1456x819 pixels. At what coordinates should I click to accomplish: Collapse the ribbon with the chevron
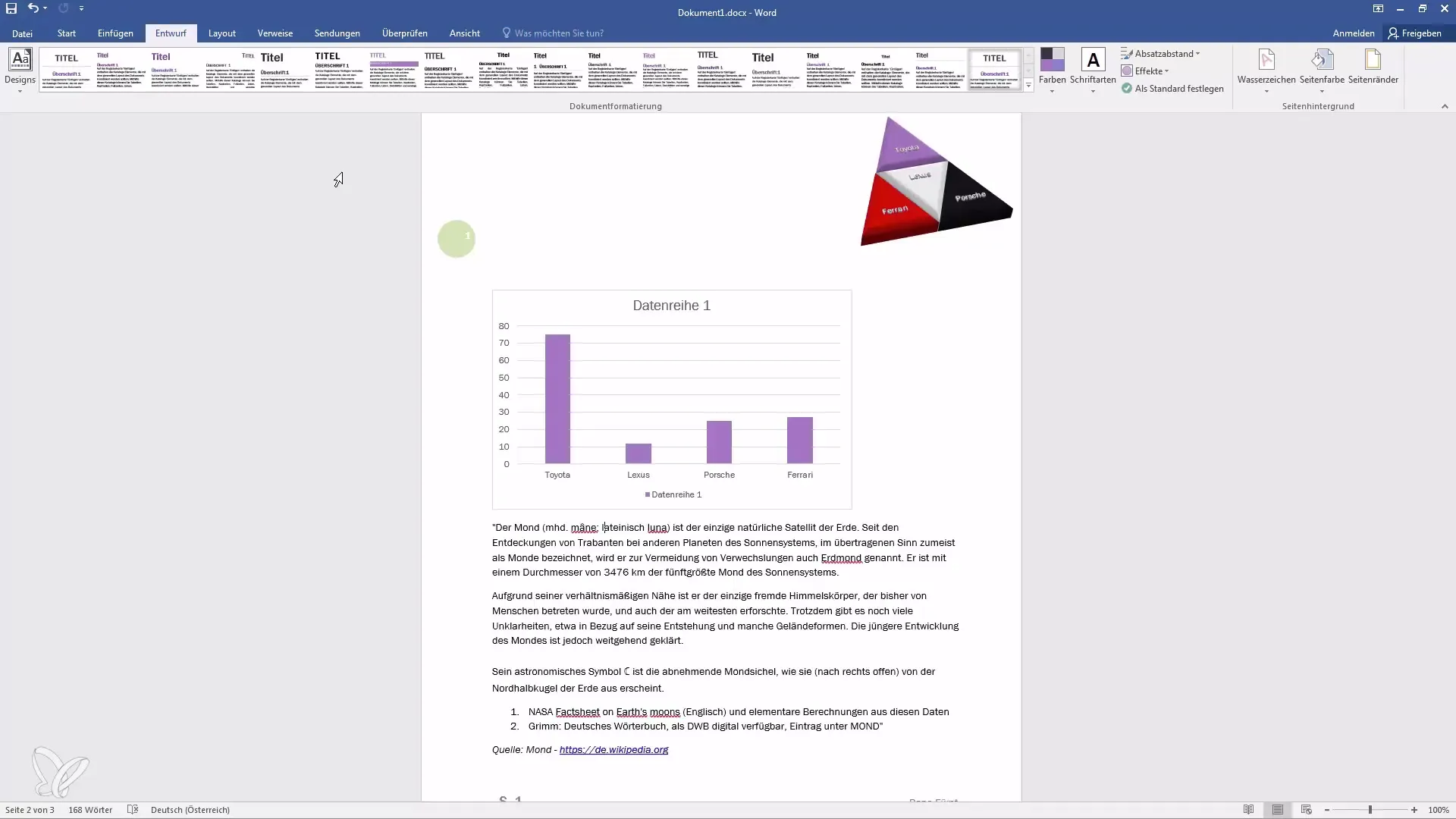pos(1445,106)
